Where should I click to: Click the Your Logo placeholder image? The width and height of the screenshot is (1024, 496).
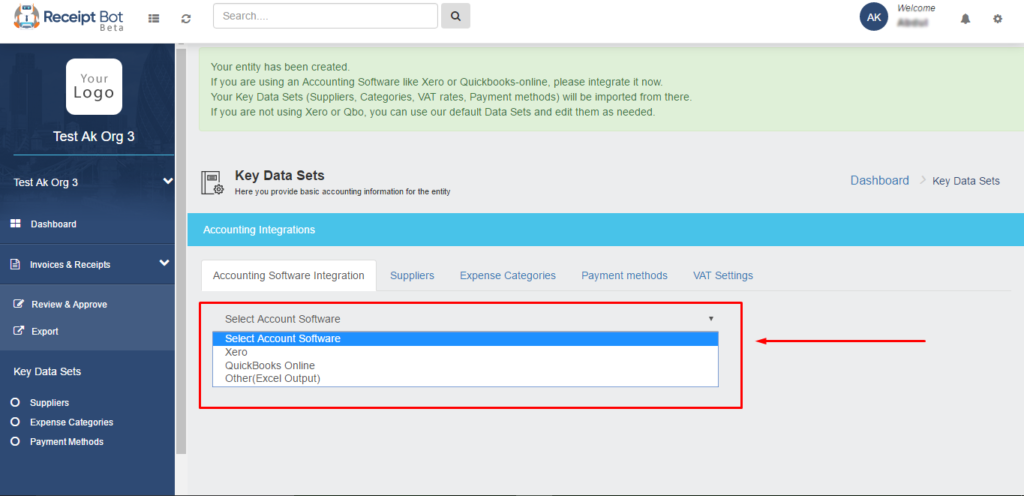[x=94, y=86]
